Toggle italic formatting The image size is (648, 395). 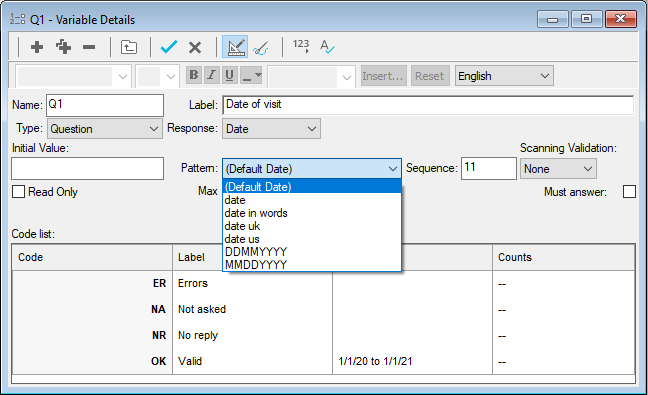[212, 75]
